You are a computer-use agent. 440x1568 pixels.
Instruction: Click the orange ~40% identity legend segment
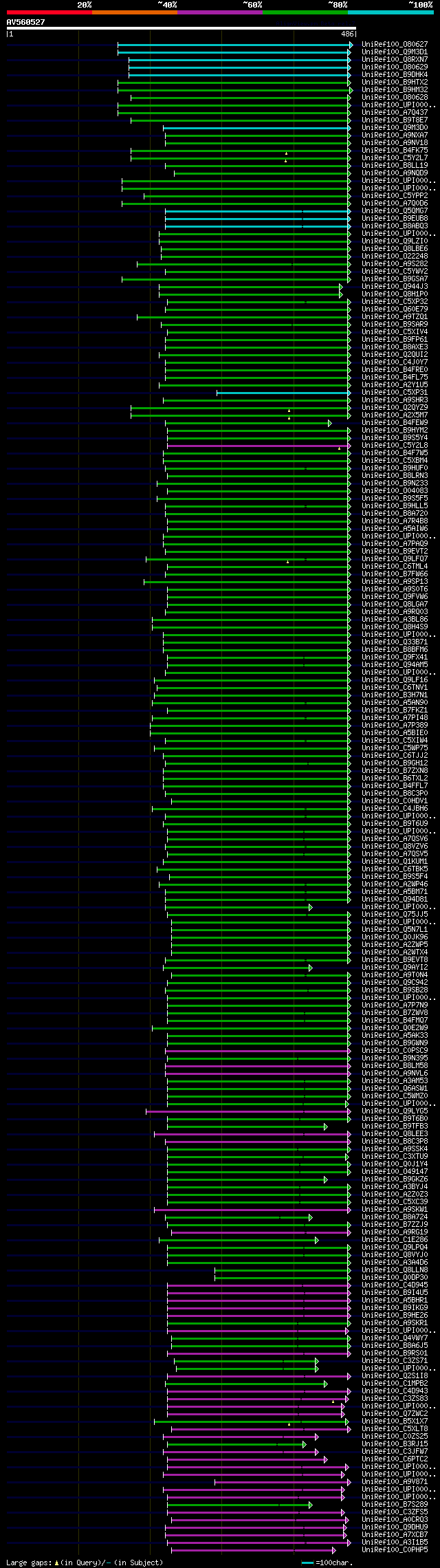tap(135, 12)
